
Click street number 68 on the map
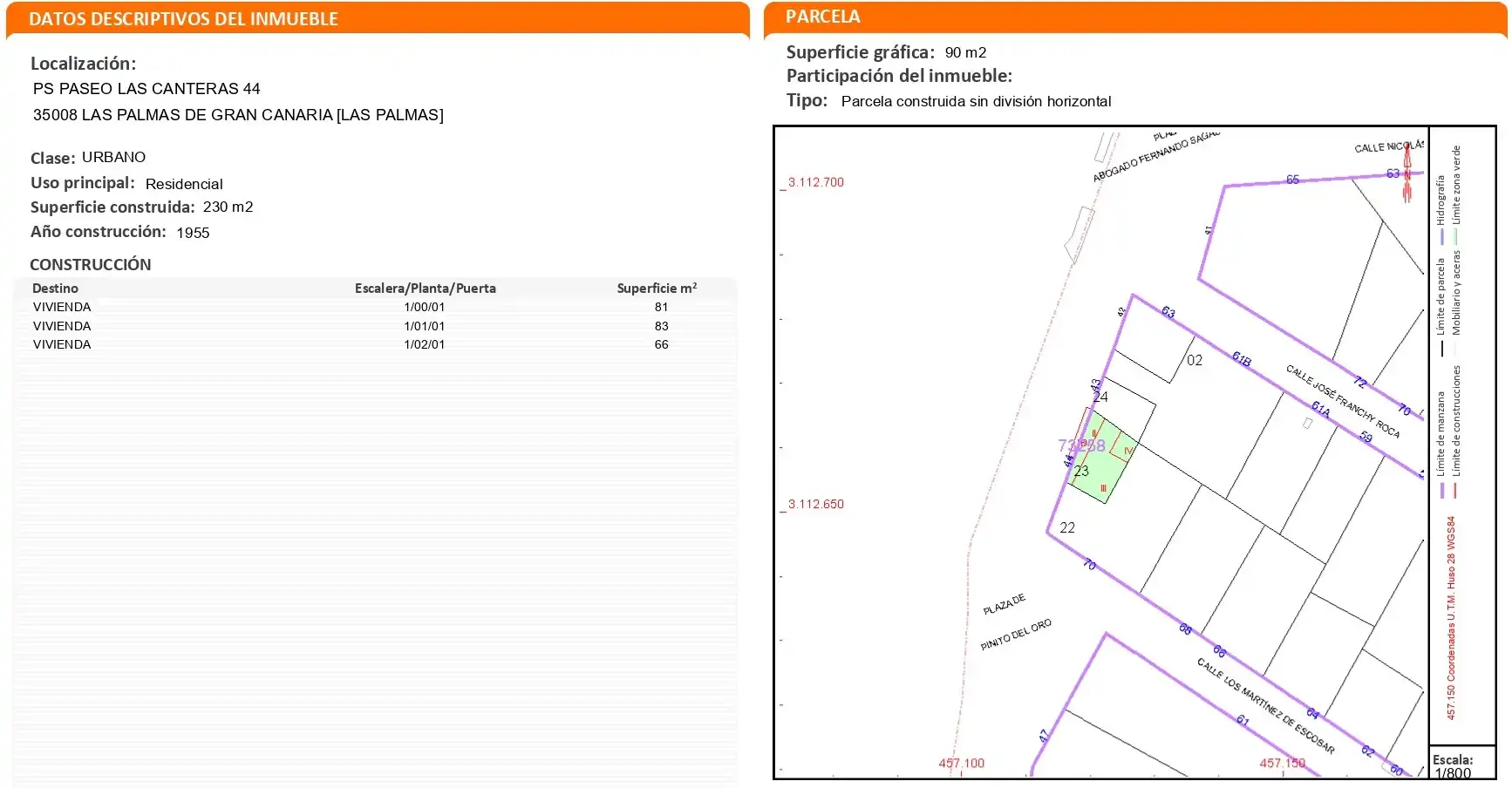[x=1185, y=628]
